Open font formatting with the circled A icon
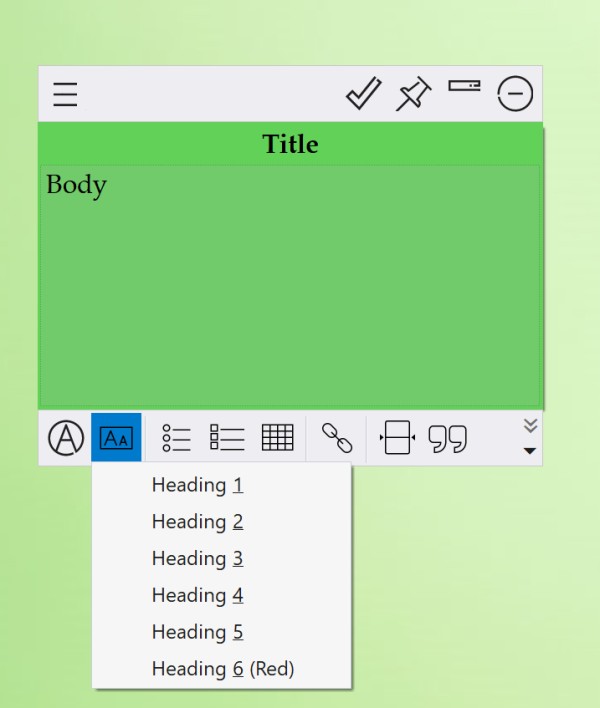The width and height of the screenshot is (600, 708). tap(66, 438)
